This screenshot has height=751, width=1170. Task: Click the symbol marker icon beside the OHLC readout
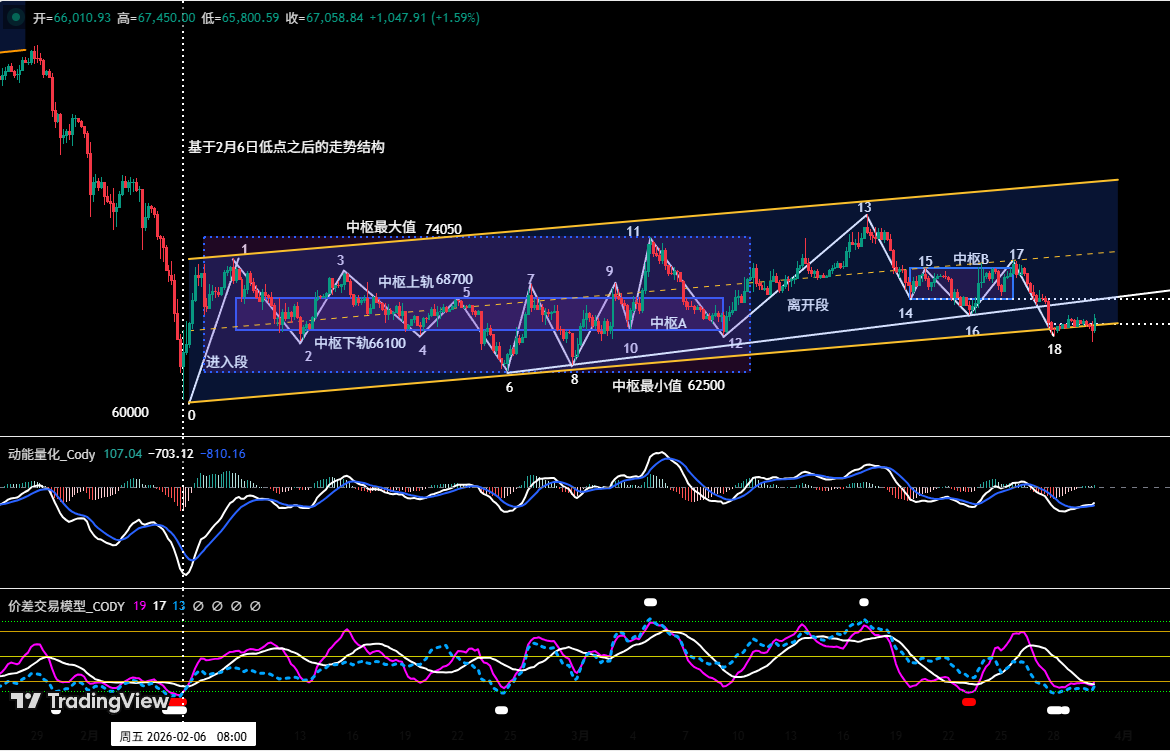click(x=14, y=17)
